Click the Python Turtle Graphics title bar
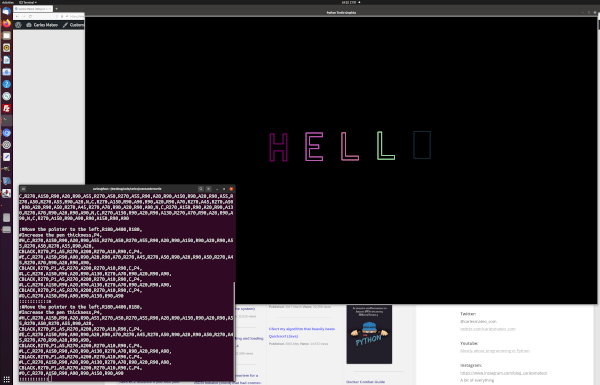Image resolution: width=600 pixels, height=385 pixels. 341,13
